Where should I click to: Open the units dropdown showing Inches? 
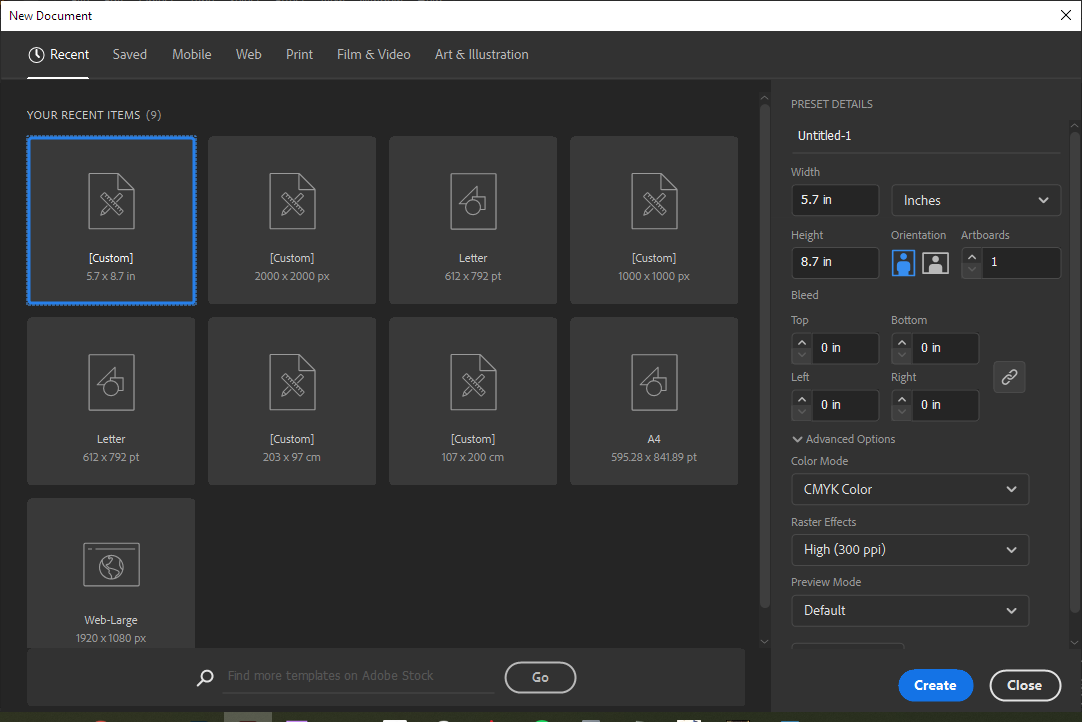tap(975, 200)
